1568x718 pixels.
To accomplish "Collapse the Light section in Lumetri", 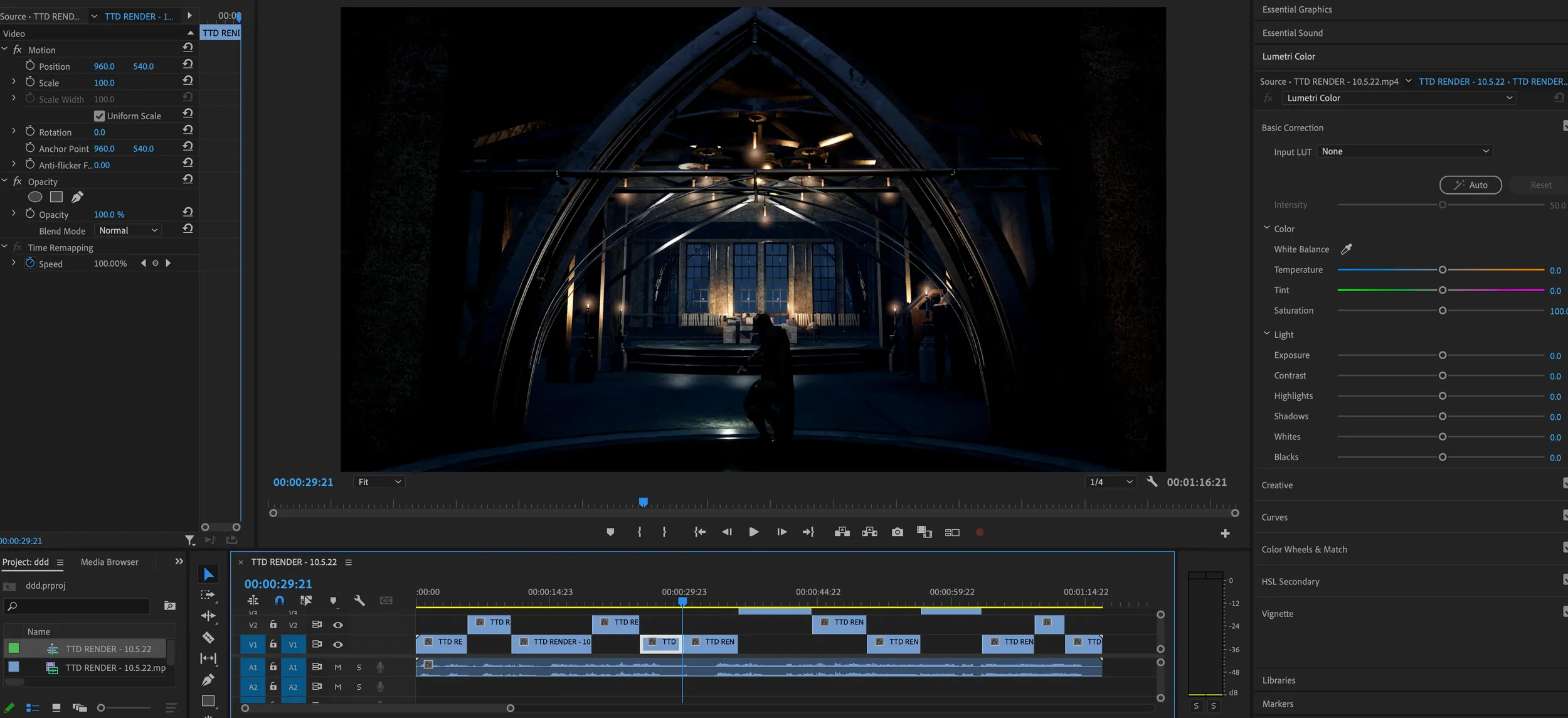I will pos(1266,334).
